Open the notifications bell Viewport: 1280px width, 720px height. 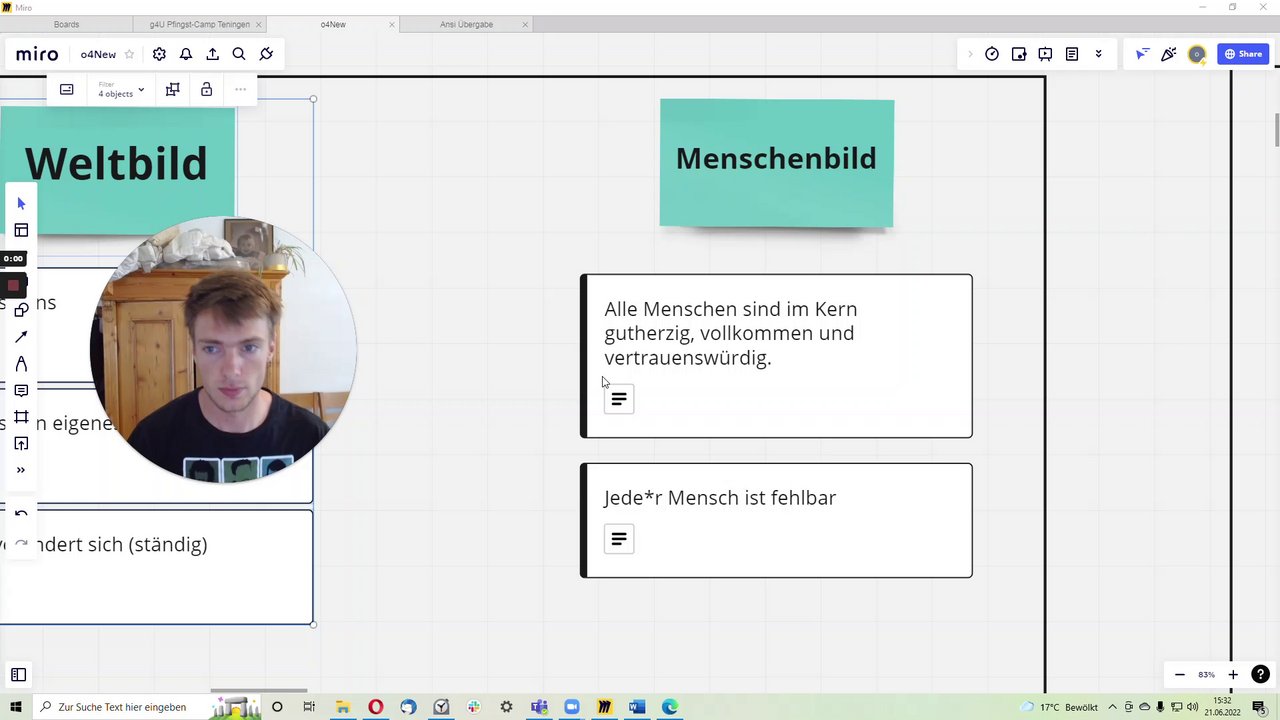point(186,54)
